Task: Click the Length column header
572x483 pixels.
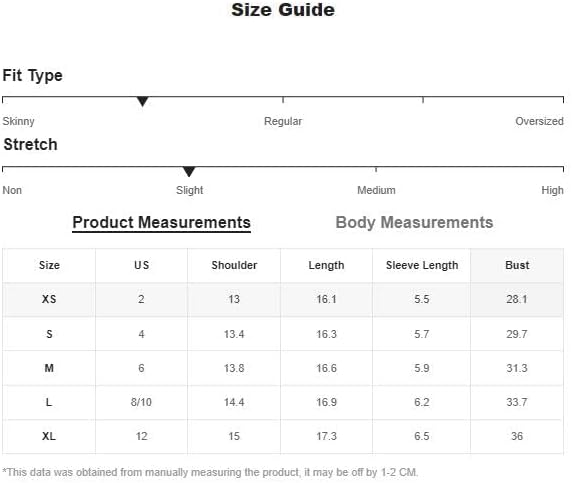Action: pos(326,265)
